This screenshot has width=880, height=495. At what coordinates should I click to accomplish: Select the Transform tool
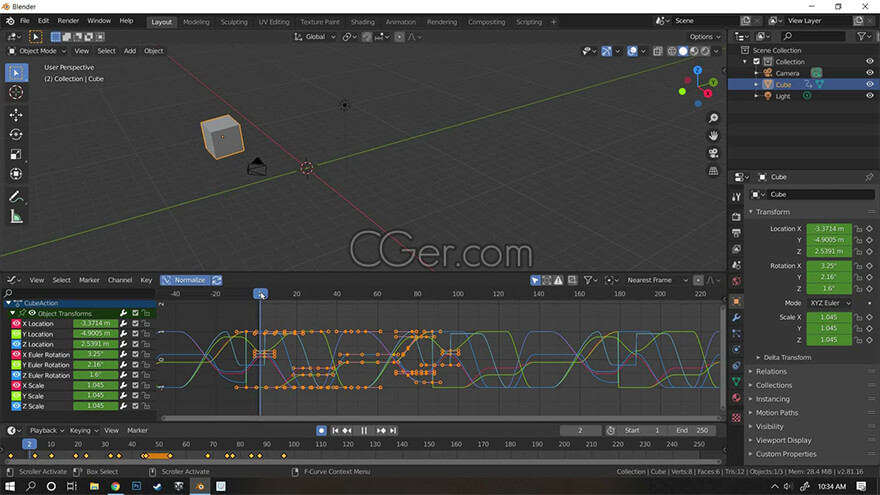pos(16,174)
